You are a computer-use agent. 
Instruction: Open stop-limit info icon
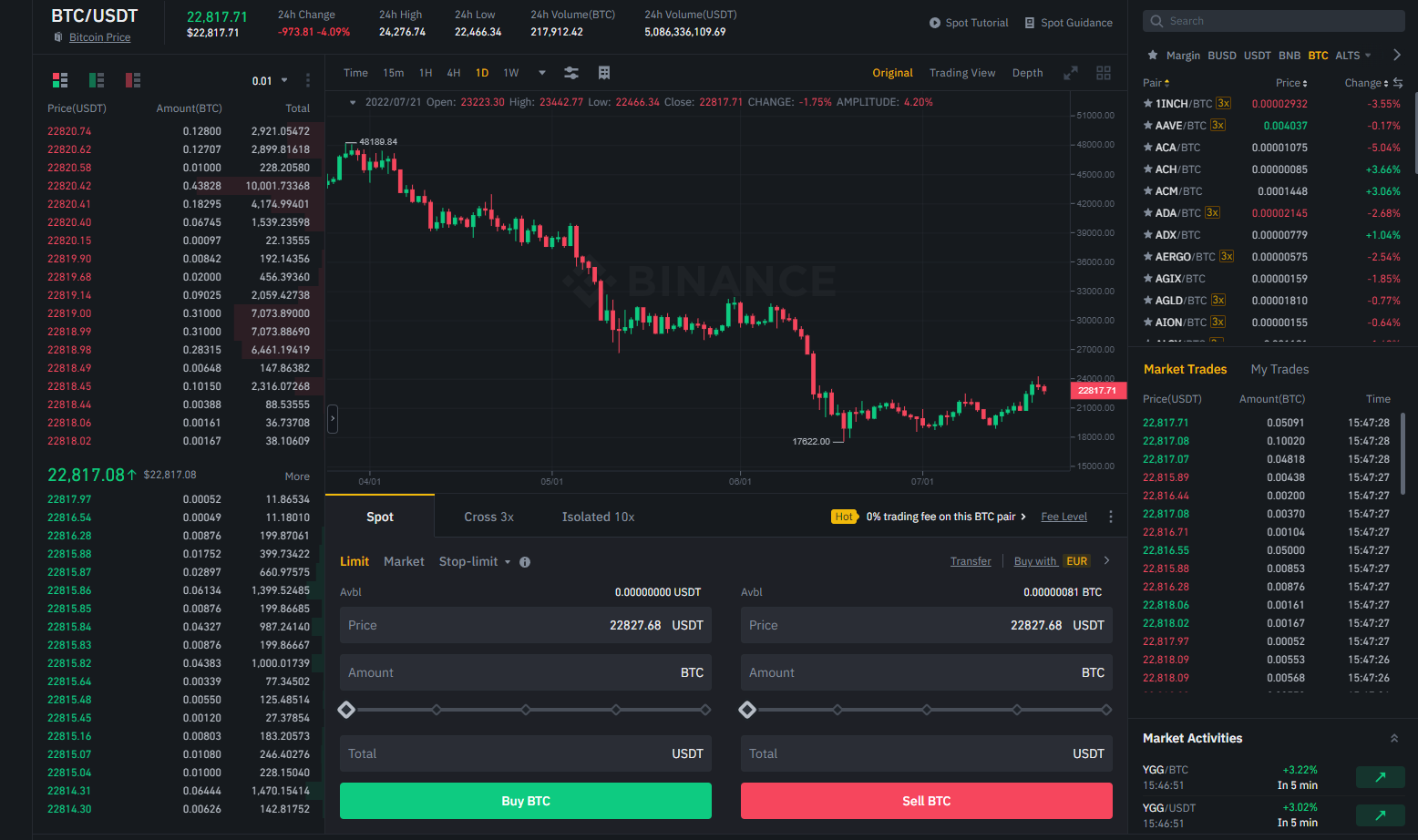coord(525,562)
